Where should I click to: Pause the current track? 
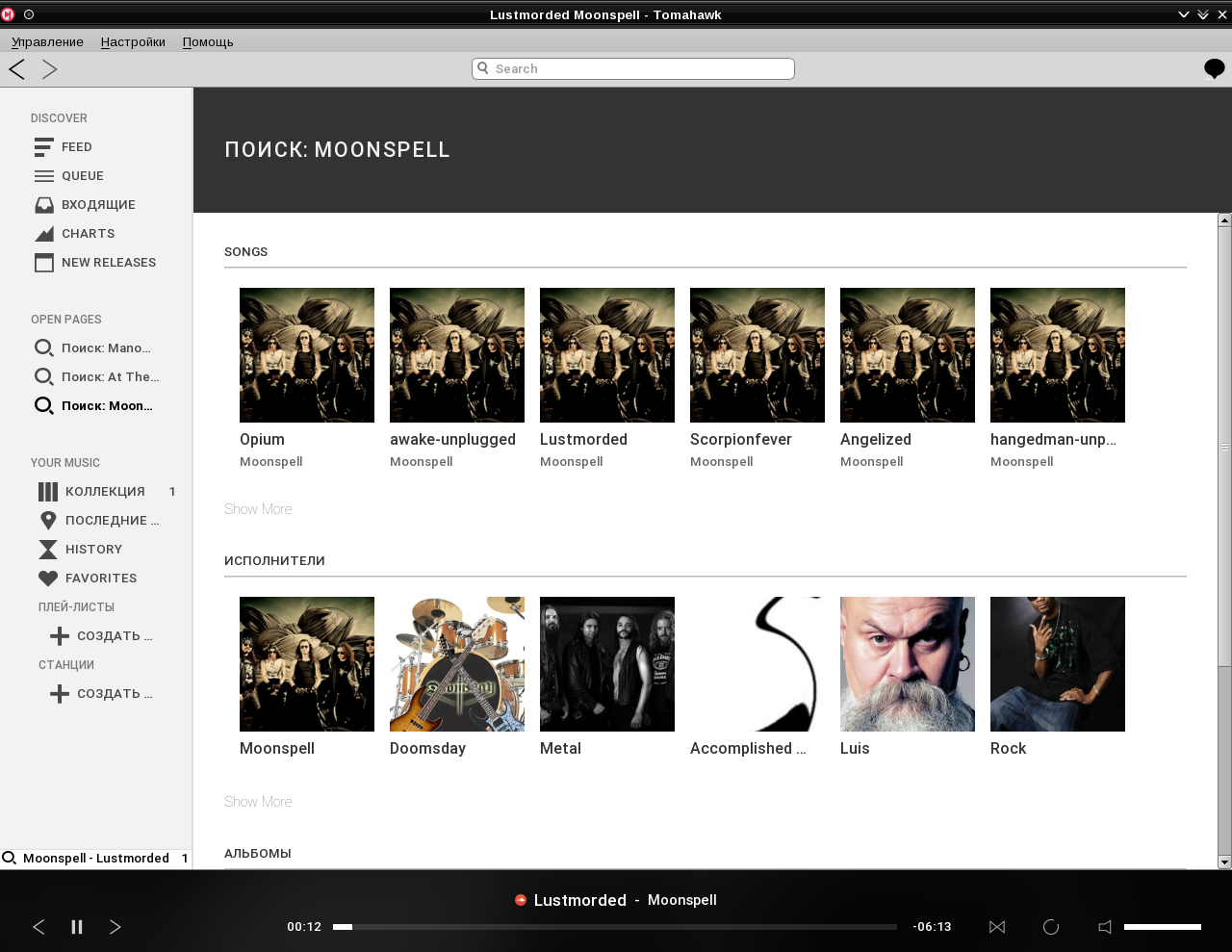pyautogui.click(x=77, y=927)
